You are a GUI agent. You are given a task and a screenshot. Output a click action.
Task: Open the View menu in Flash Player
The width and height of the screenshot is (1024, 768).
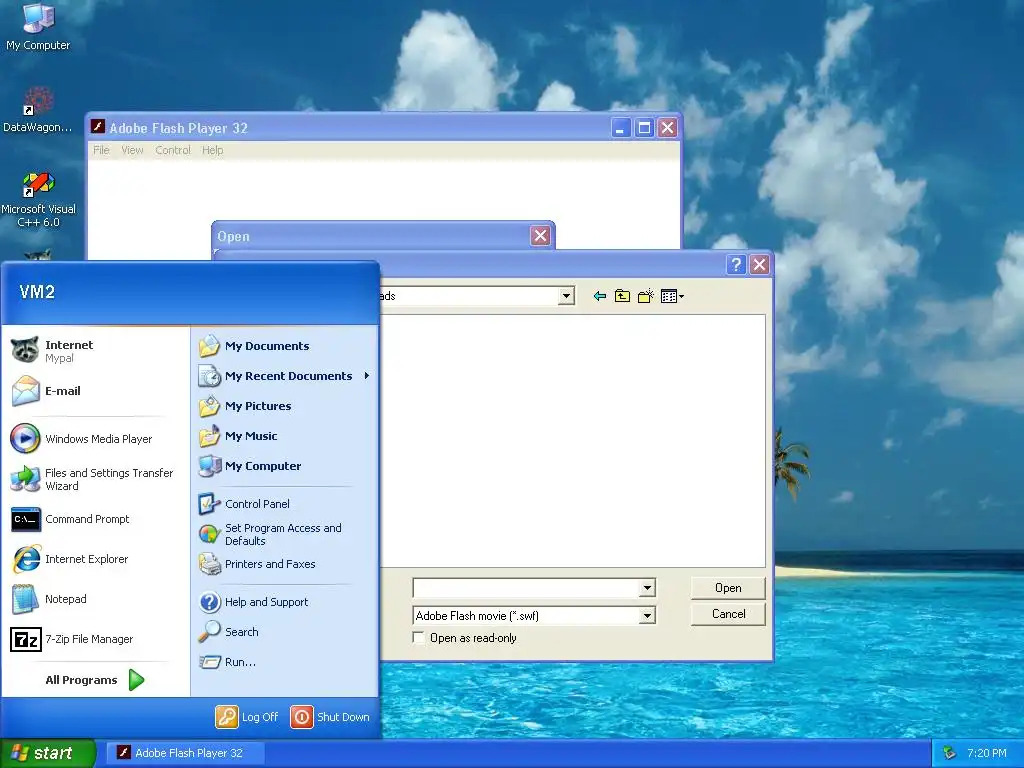pyautogui.click(x=132, y=150)
